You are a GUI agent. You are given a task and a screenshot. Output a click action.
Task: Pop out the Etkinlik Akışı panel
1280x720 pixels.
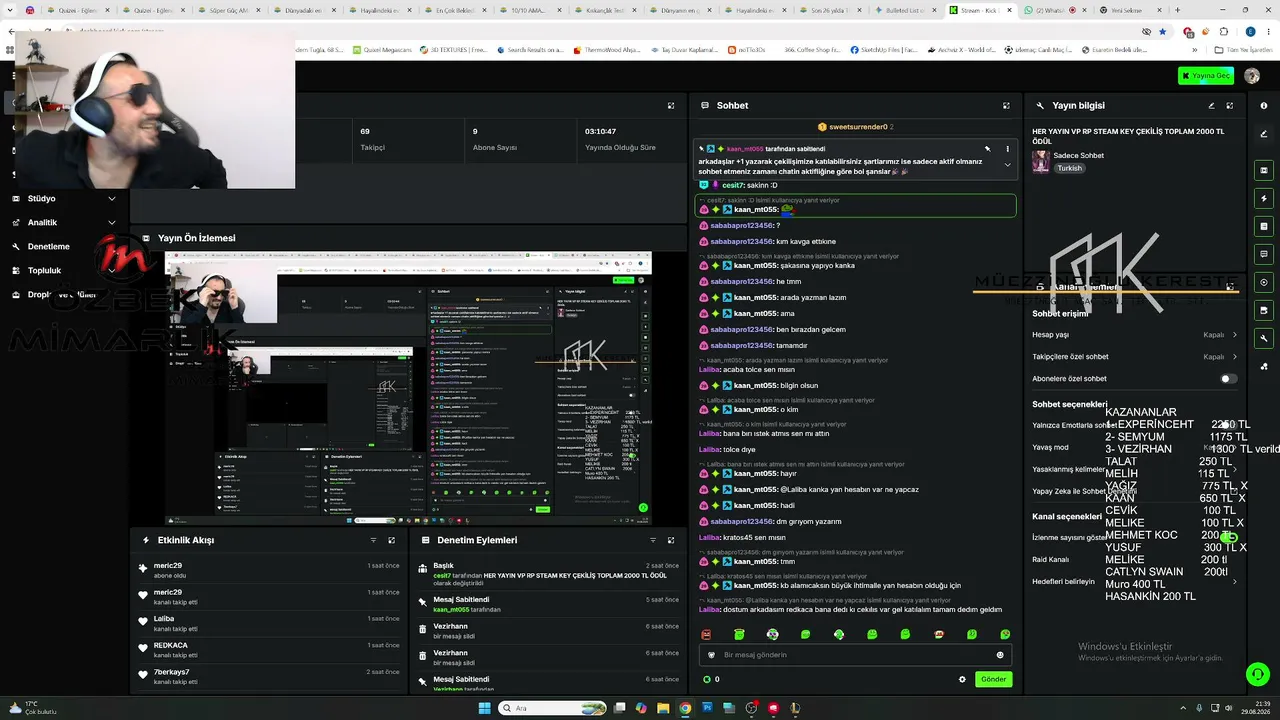click(392, 540)
